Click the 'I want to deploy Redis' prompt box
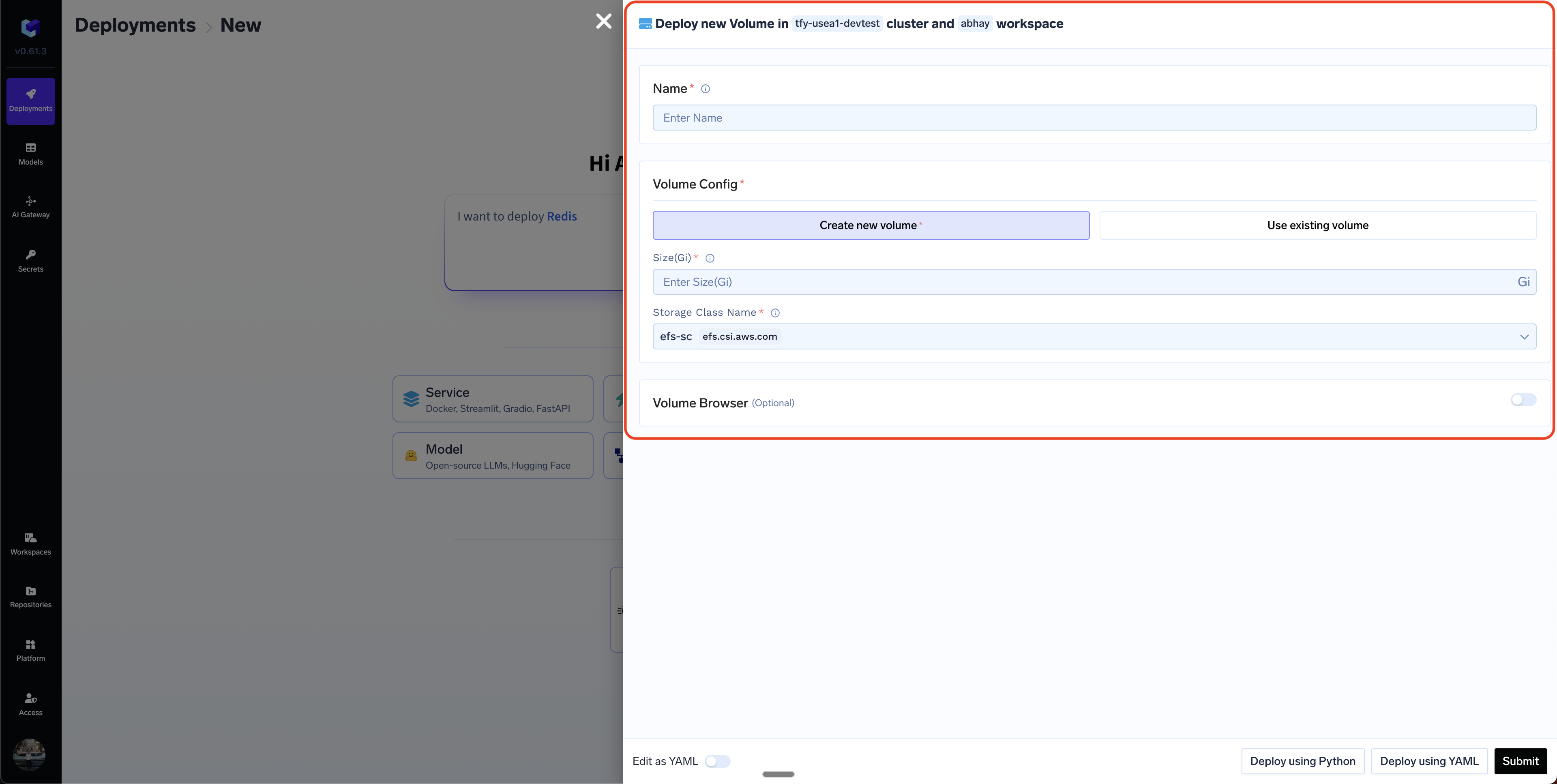 534,242
